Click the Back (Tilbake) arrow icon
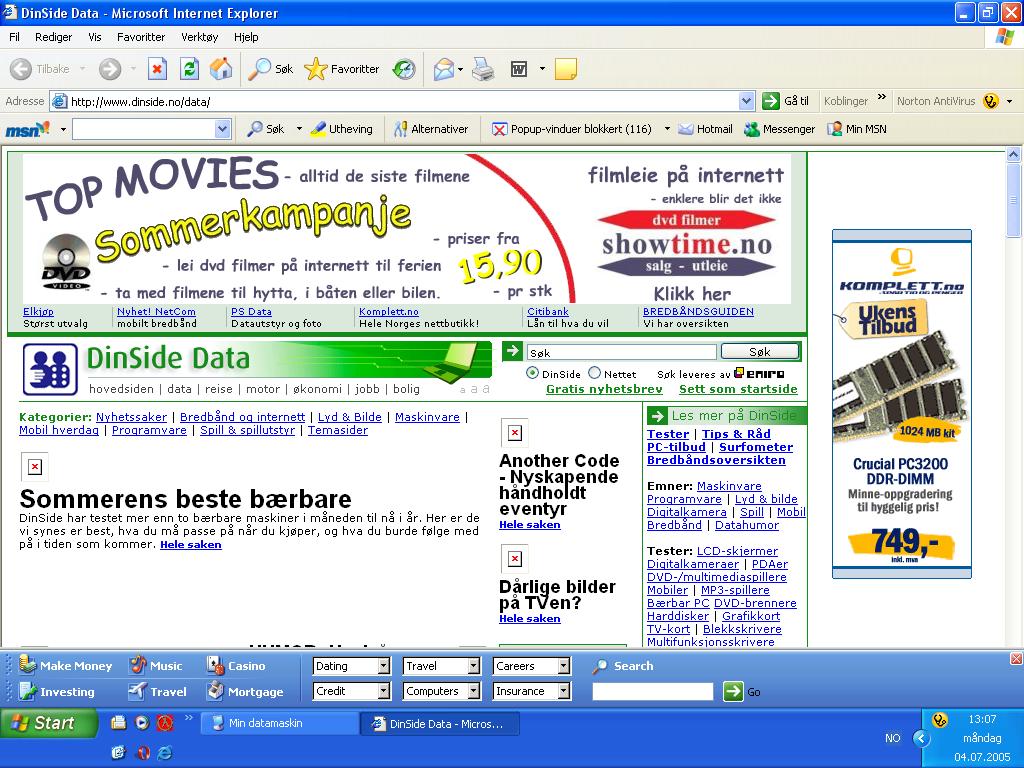Screen dimensions: 1024x768 pos(21,69)
